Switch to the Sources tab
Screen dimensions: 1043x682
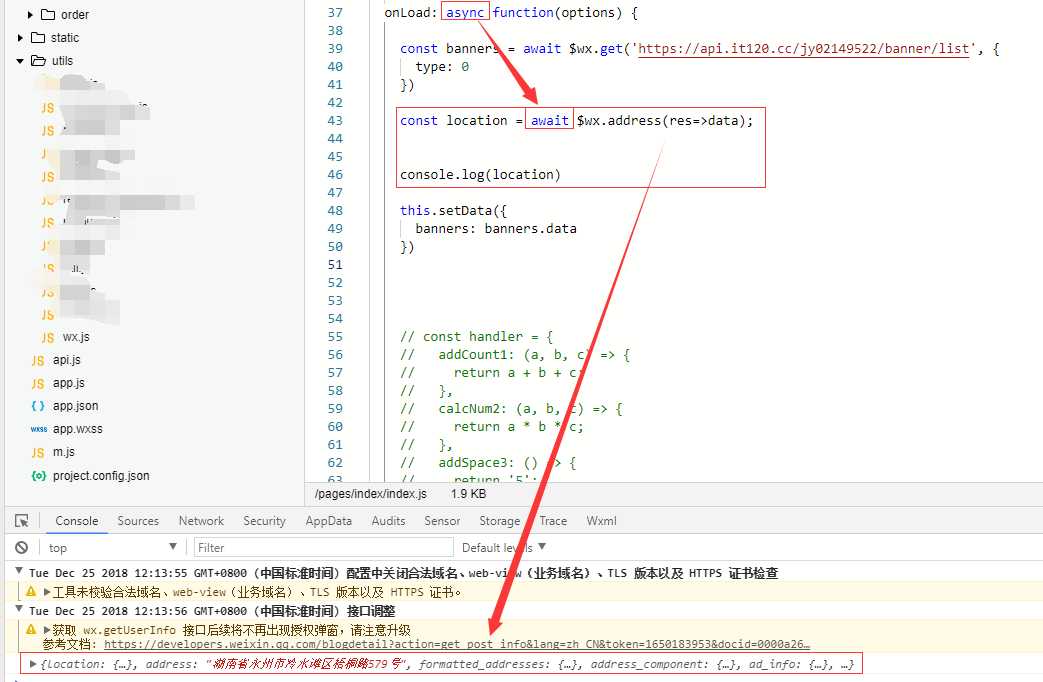click(x=138, y=521)
